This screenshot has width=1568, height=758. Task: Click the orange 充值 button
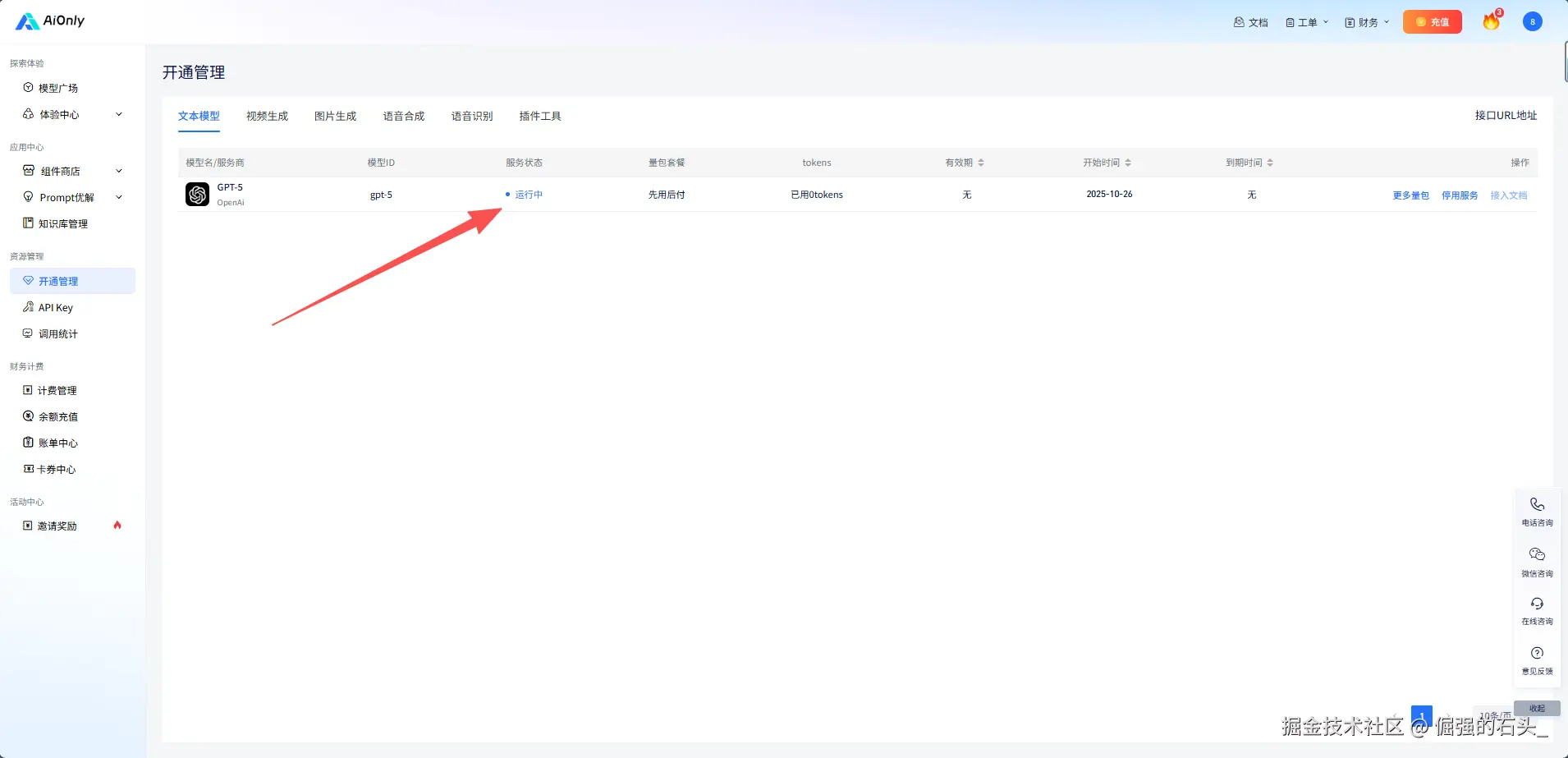1433,22
